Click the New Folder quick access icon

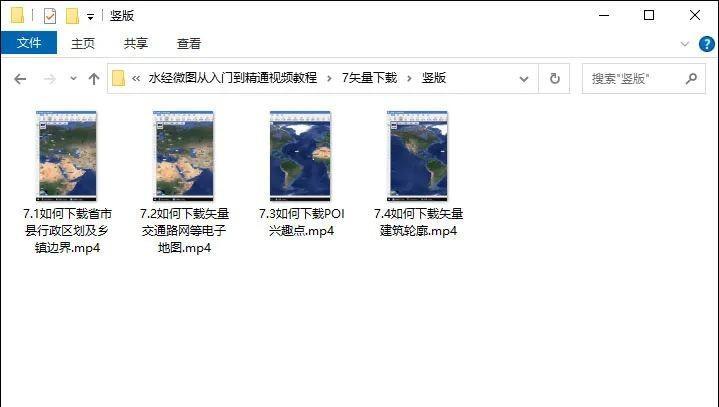(x=72, y=16)
